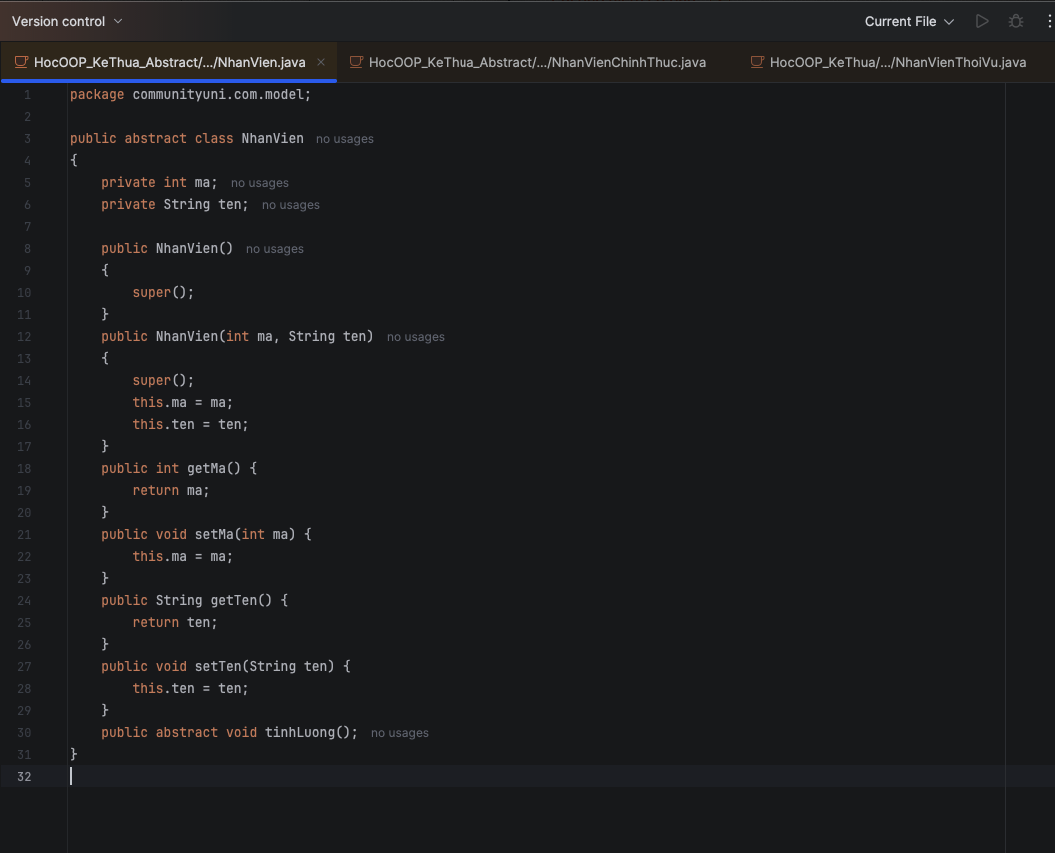Click the package communityuni.com.model statement
Screen dimensions: 1055x853
pos(190,94)
